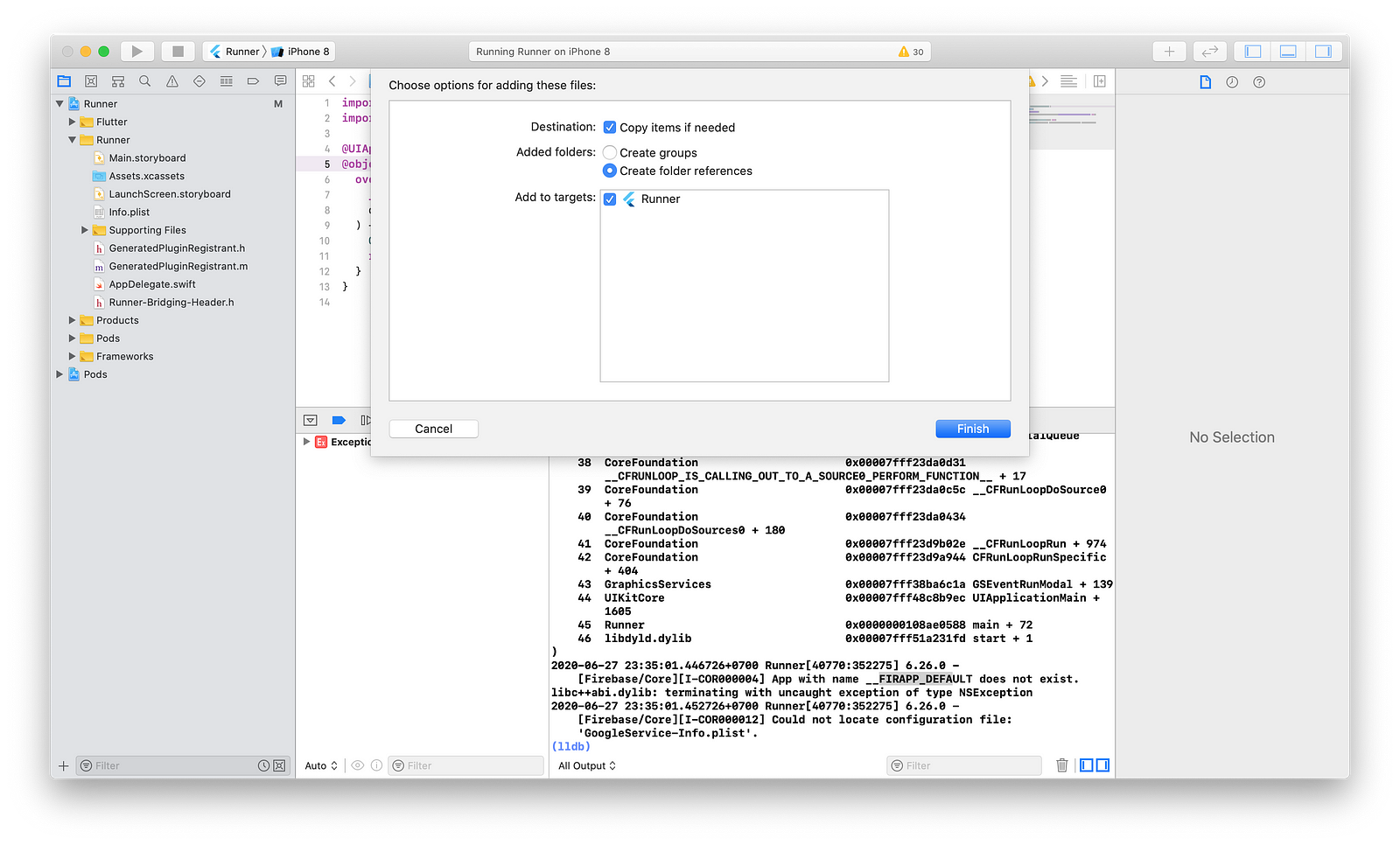Click the Runner scheme selector
This screenshot has width=1400, height=845.
coord(234,52)
